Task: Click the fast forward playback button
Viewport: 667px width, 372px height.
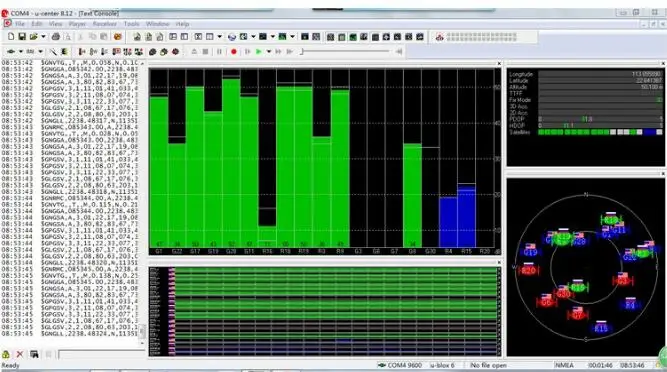Action: click(x=278, y=51)
